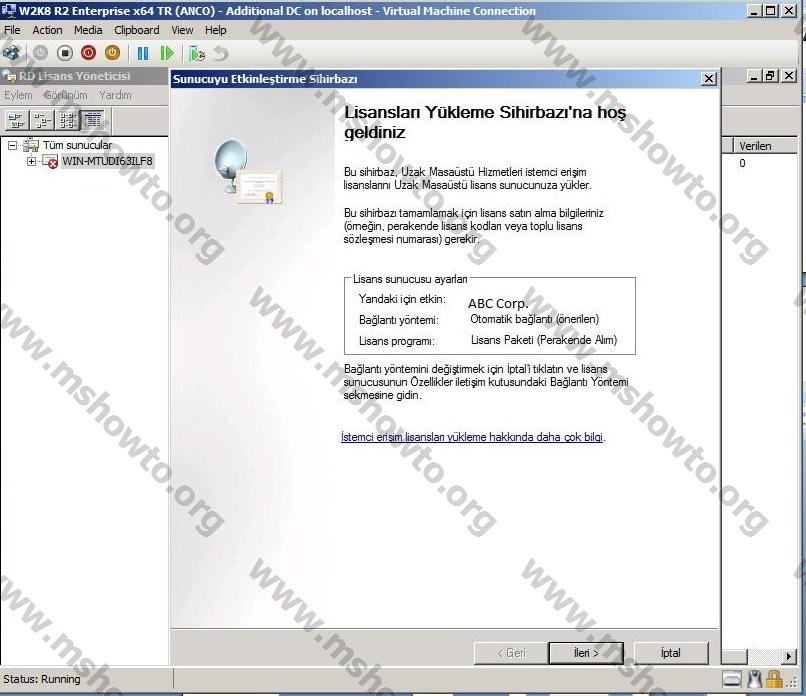Image resolution: width=806 pixels, height=696 pixels.
Task: Pause the virtual machine
Action: click(x=143, y=53)
